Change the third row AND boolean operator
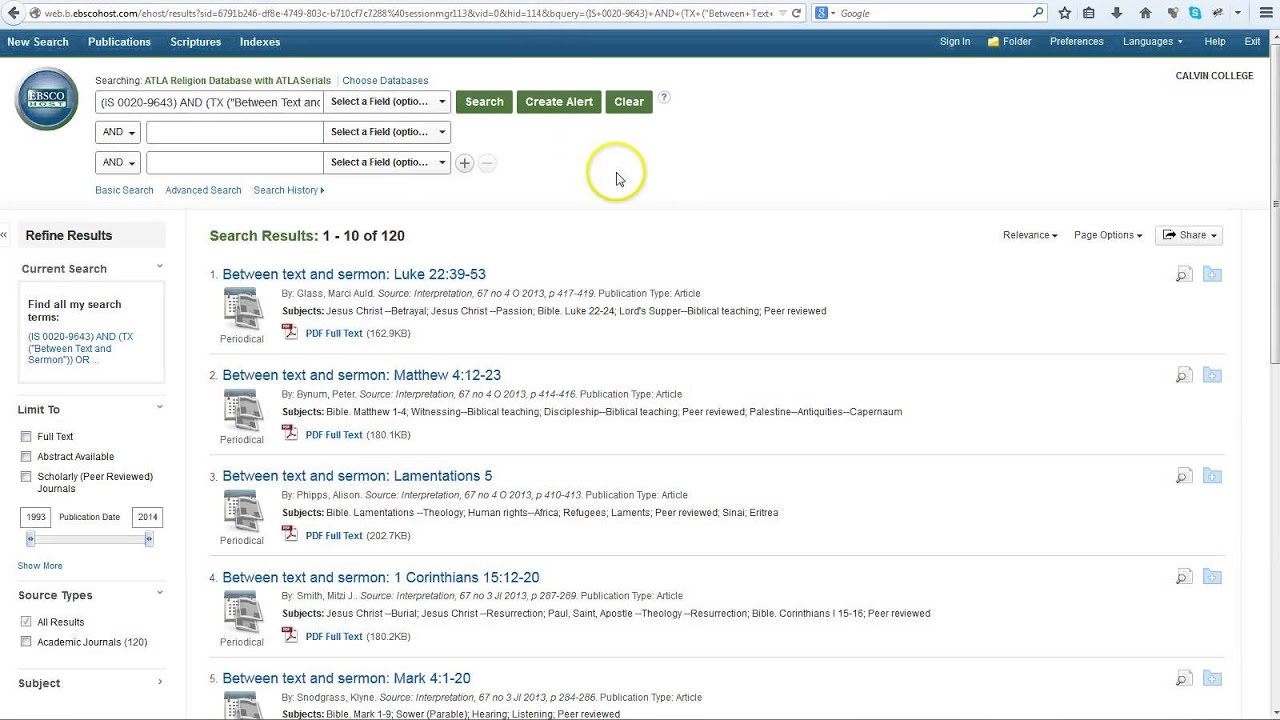 click(118, 162)
